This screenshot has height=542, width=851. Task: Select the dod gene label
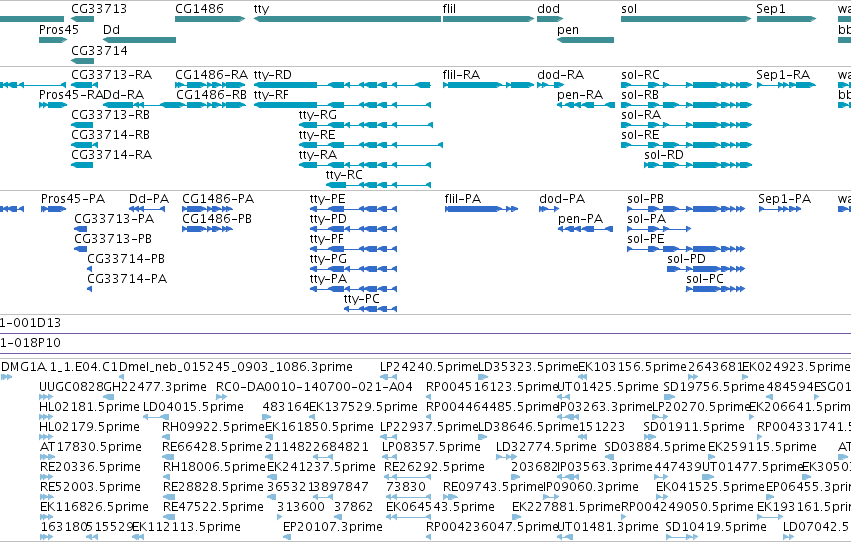coord(548,9)
